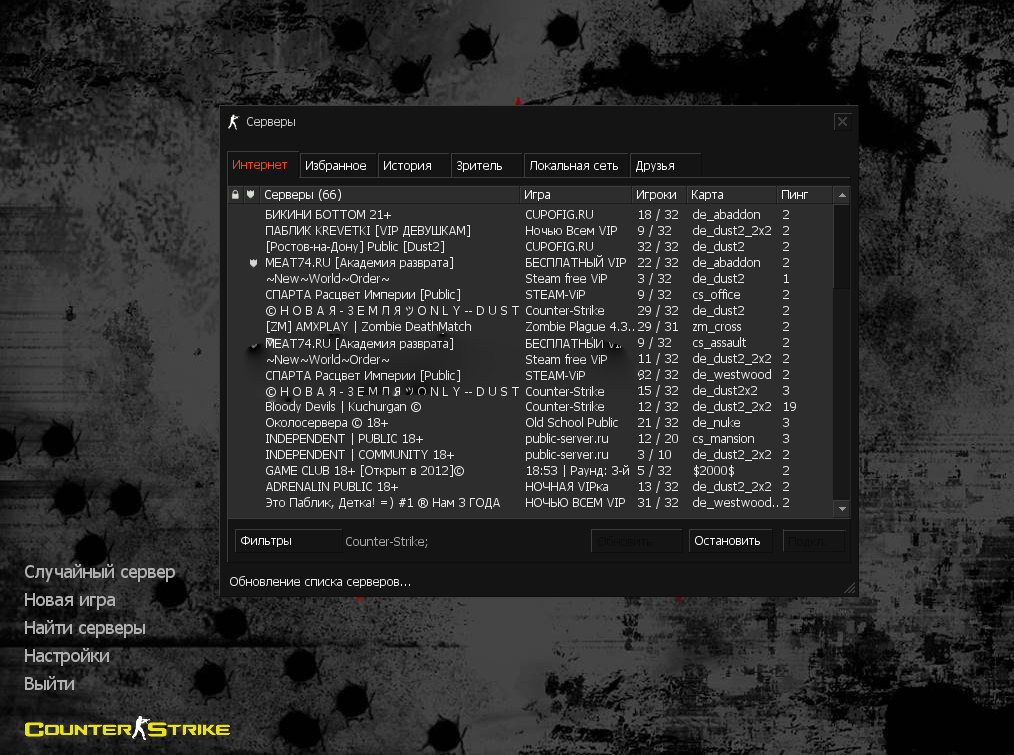Click the vertical scrollbar track of the server list
Image resolution: width=1014 pixels, height=755 pixels.
coord(842,400)
